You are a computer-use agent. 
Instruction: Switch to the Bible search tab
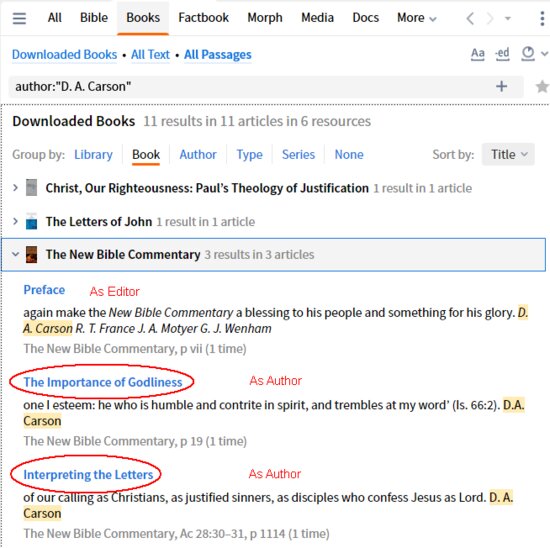[x=94, y=18]
